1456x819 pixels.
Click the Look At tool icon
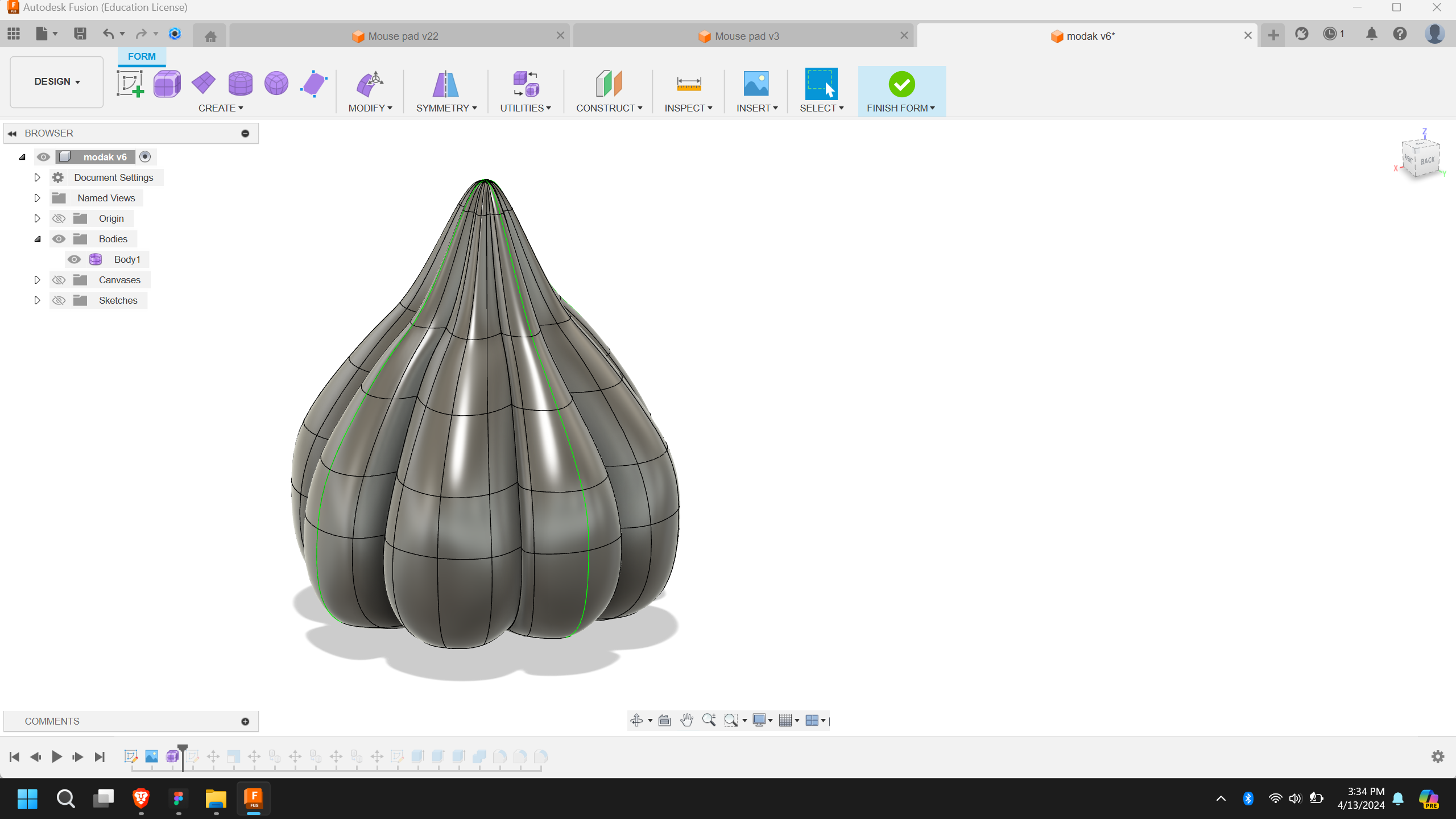664,720
